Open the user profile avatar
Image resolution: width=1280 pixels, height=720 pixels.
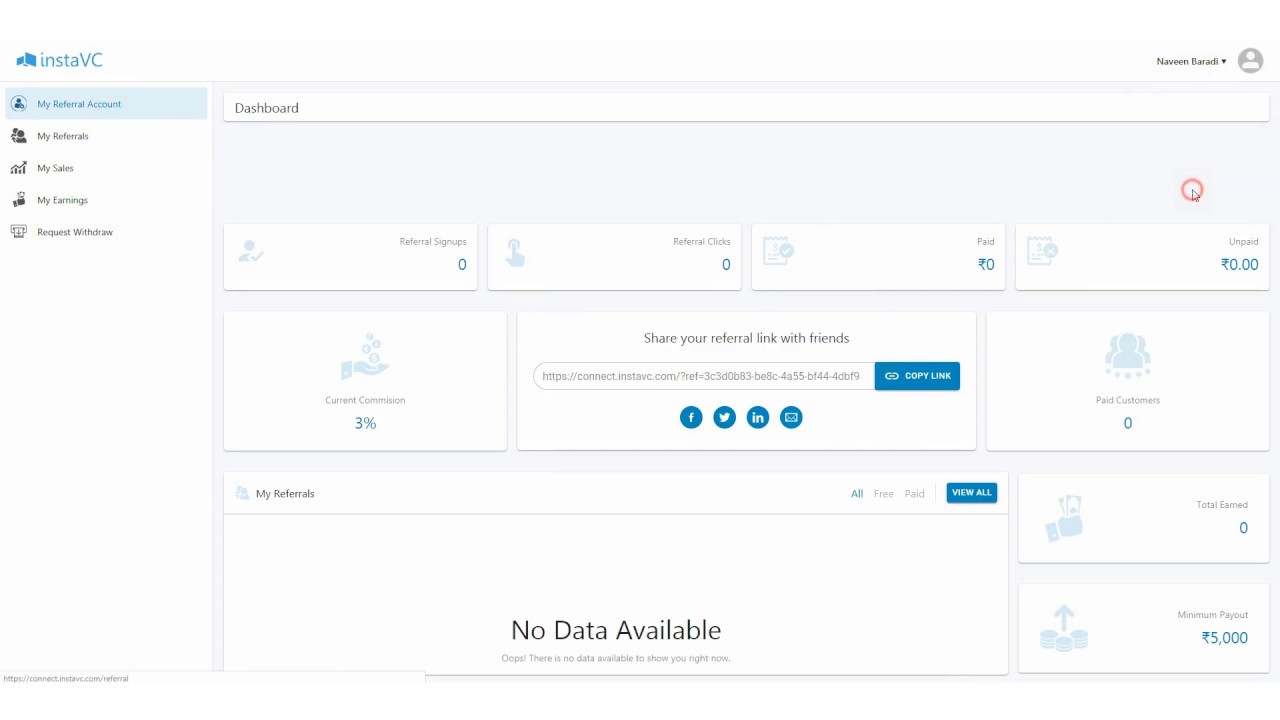[x=1250, y=61]
